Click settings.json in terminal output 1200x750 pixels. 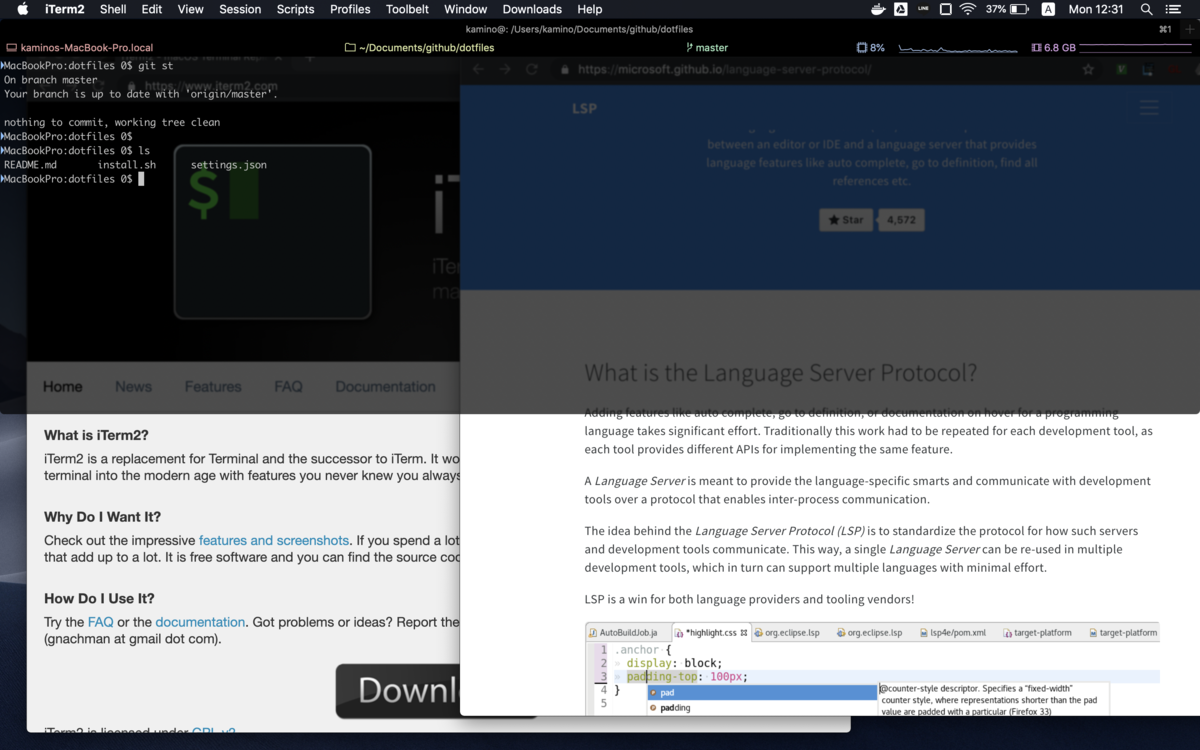tap(229, 165)
